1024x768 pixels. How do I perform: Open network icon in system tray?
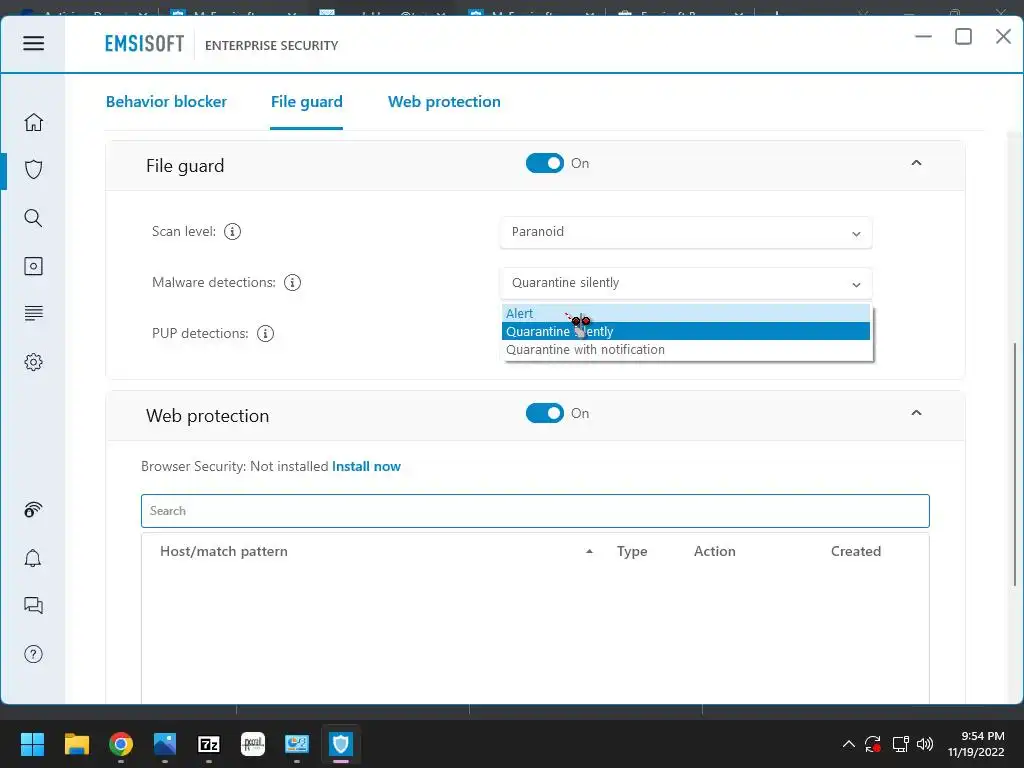coord(901,744)
